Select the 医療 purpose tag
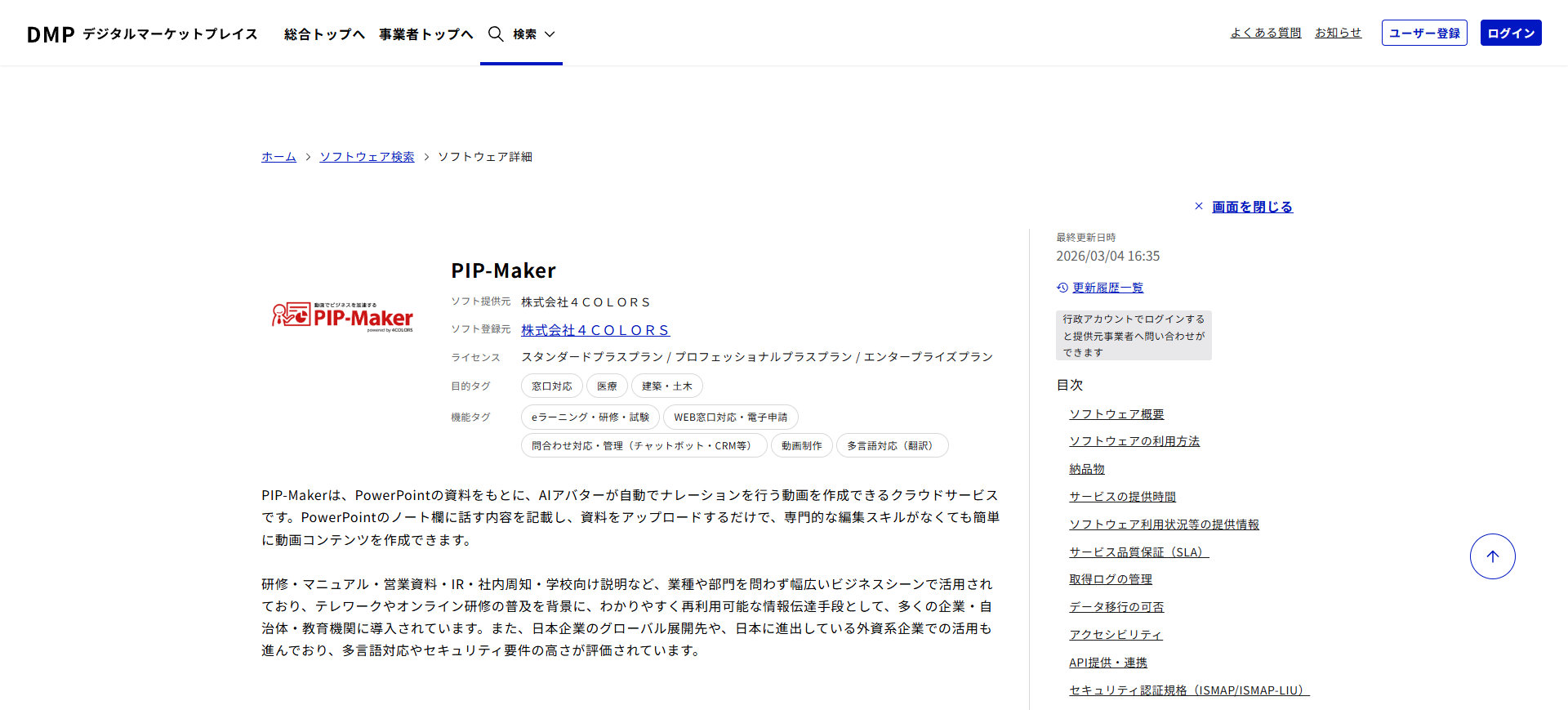 pos(607,386)
